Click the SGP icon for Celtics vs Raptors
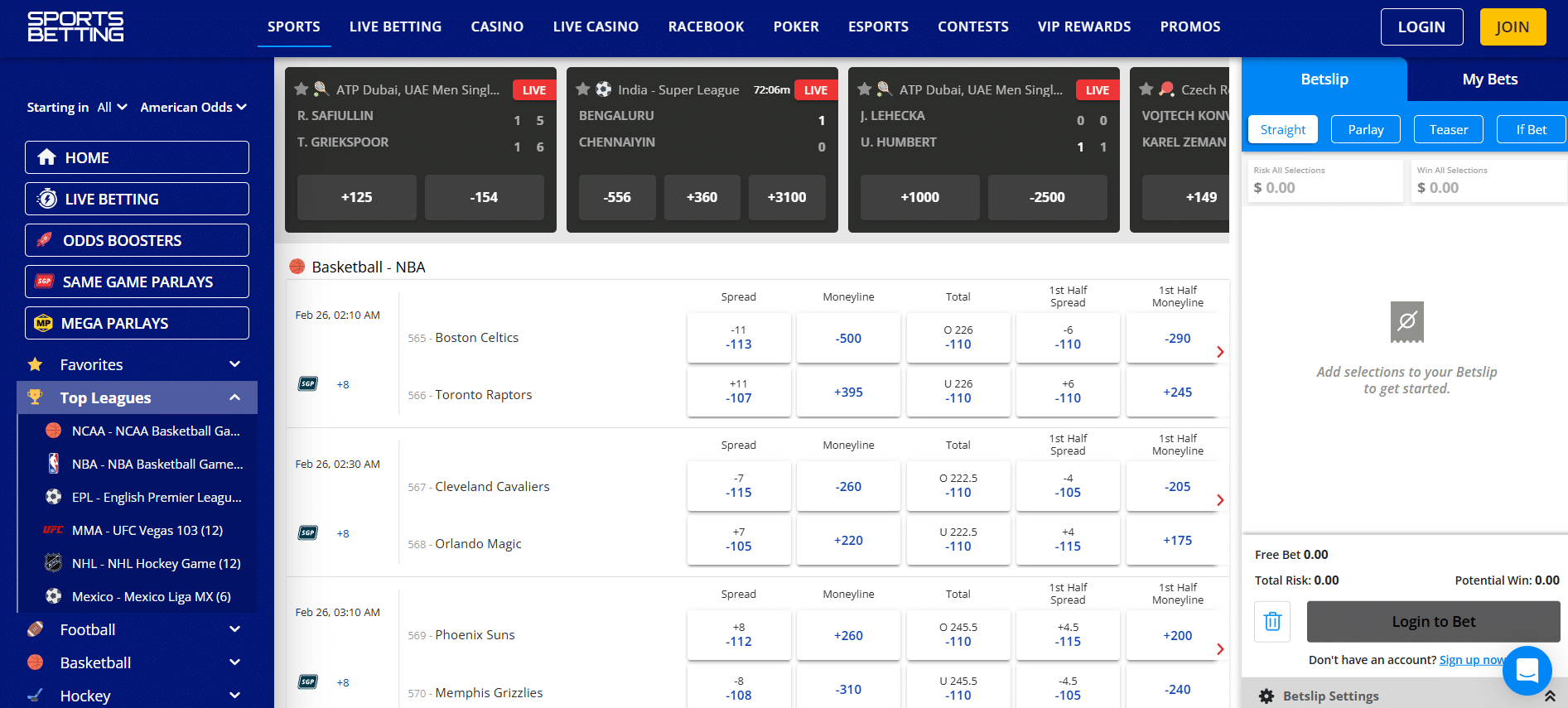The image size is (1568, 708). [308, 383]
